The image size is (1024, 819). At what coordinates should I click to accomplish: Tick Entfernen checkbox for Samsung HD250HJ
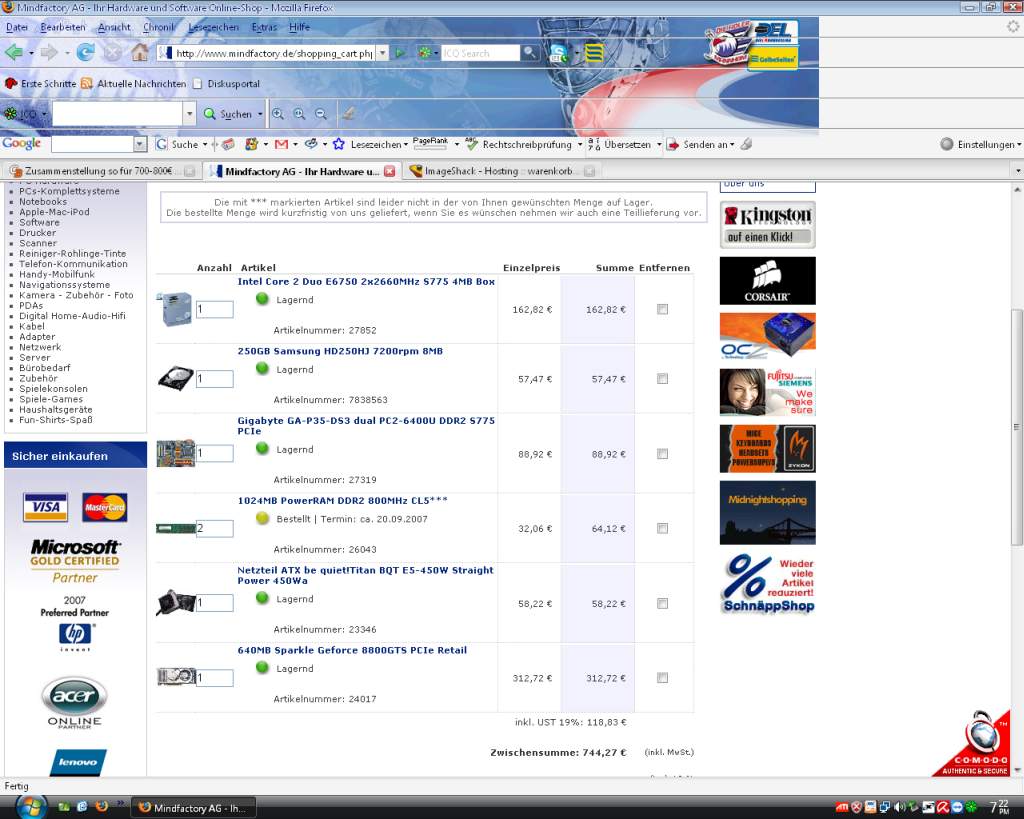[x=662, y=379]
